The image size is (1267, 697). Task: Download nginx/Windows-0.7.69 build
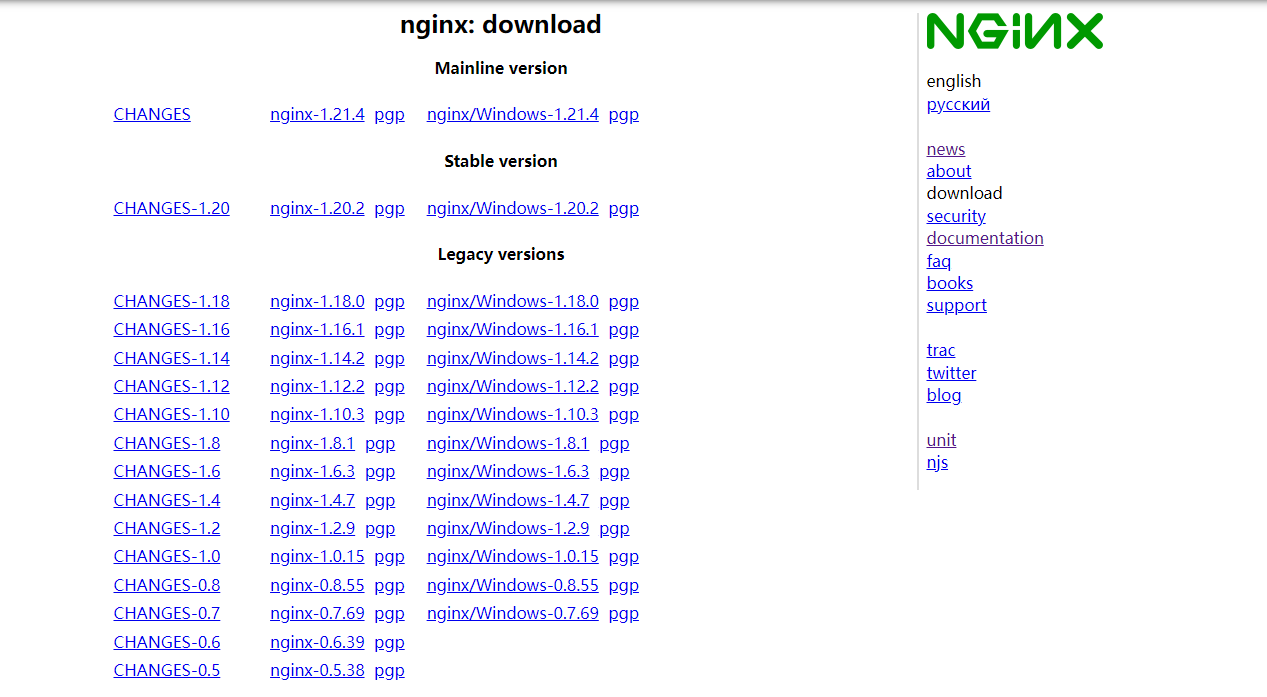click(512, 614)
